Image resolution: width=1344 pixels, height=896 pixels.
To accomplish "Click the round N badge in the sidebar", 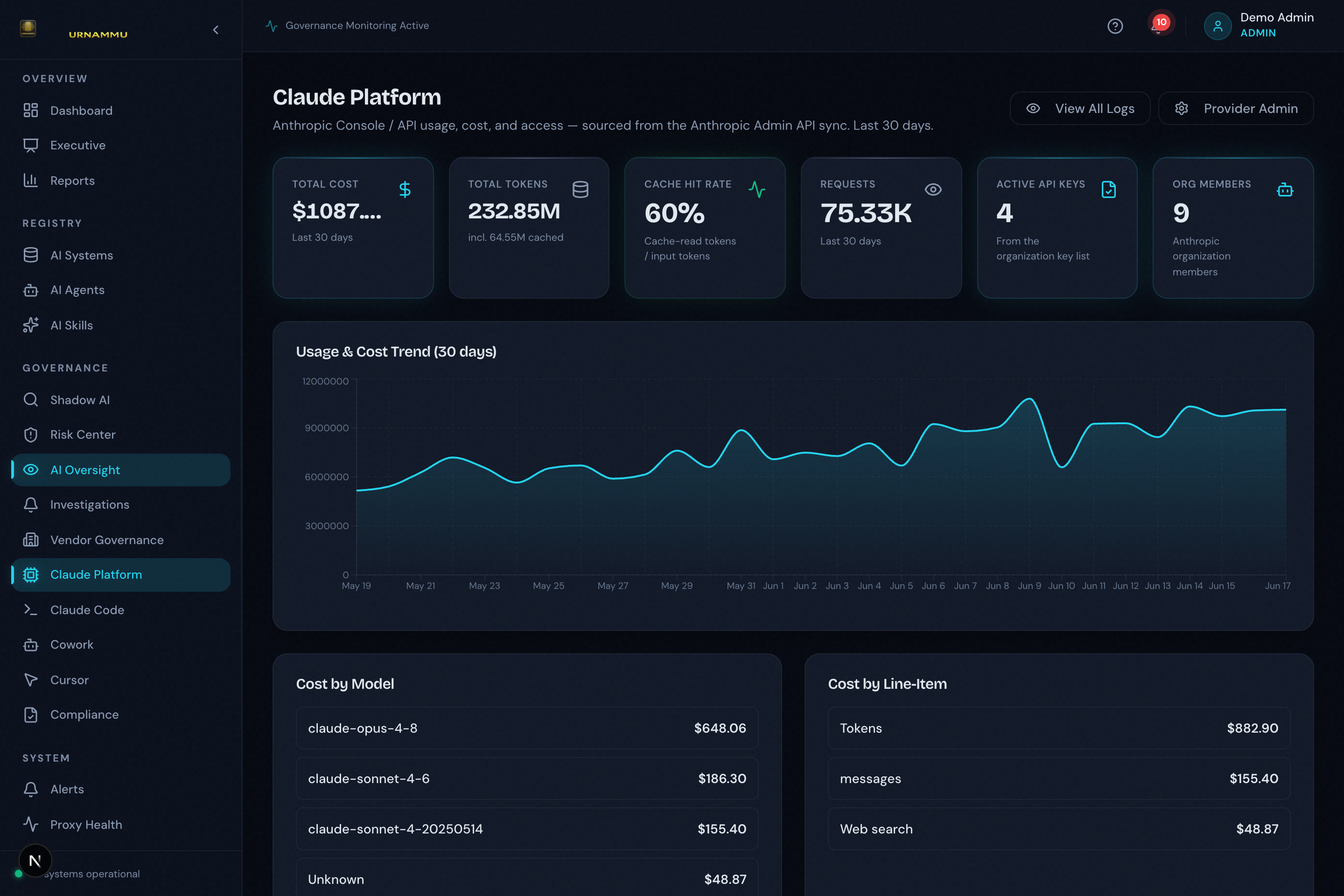I will (x=35, y=861).
